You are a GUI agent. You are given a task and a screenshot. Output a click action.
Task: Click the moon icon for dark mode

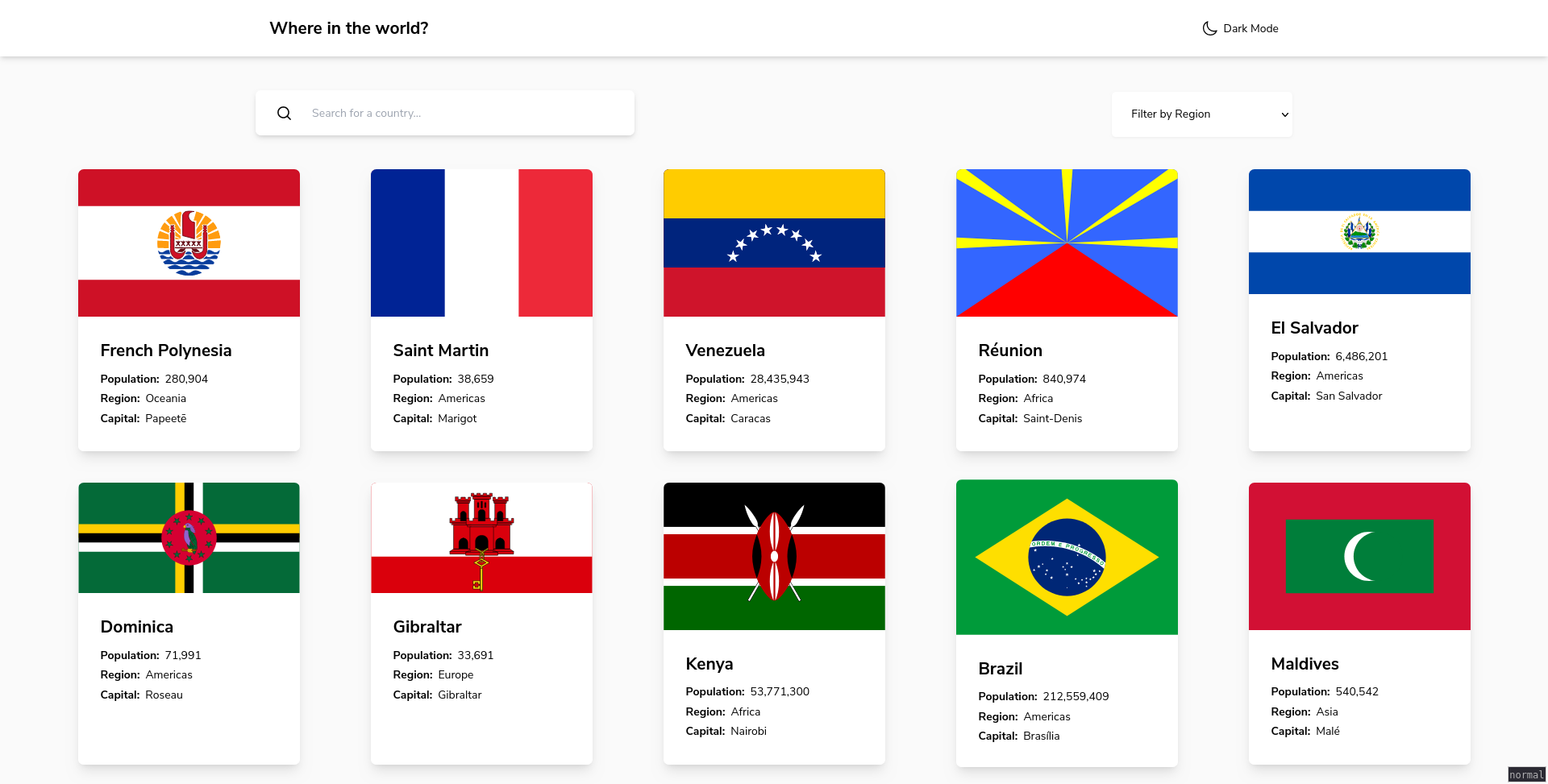[1209, 28]
